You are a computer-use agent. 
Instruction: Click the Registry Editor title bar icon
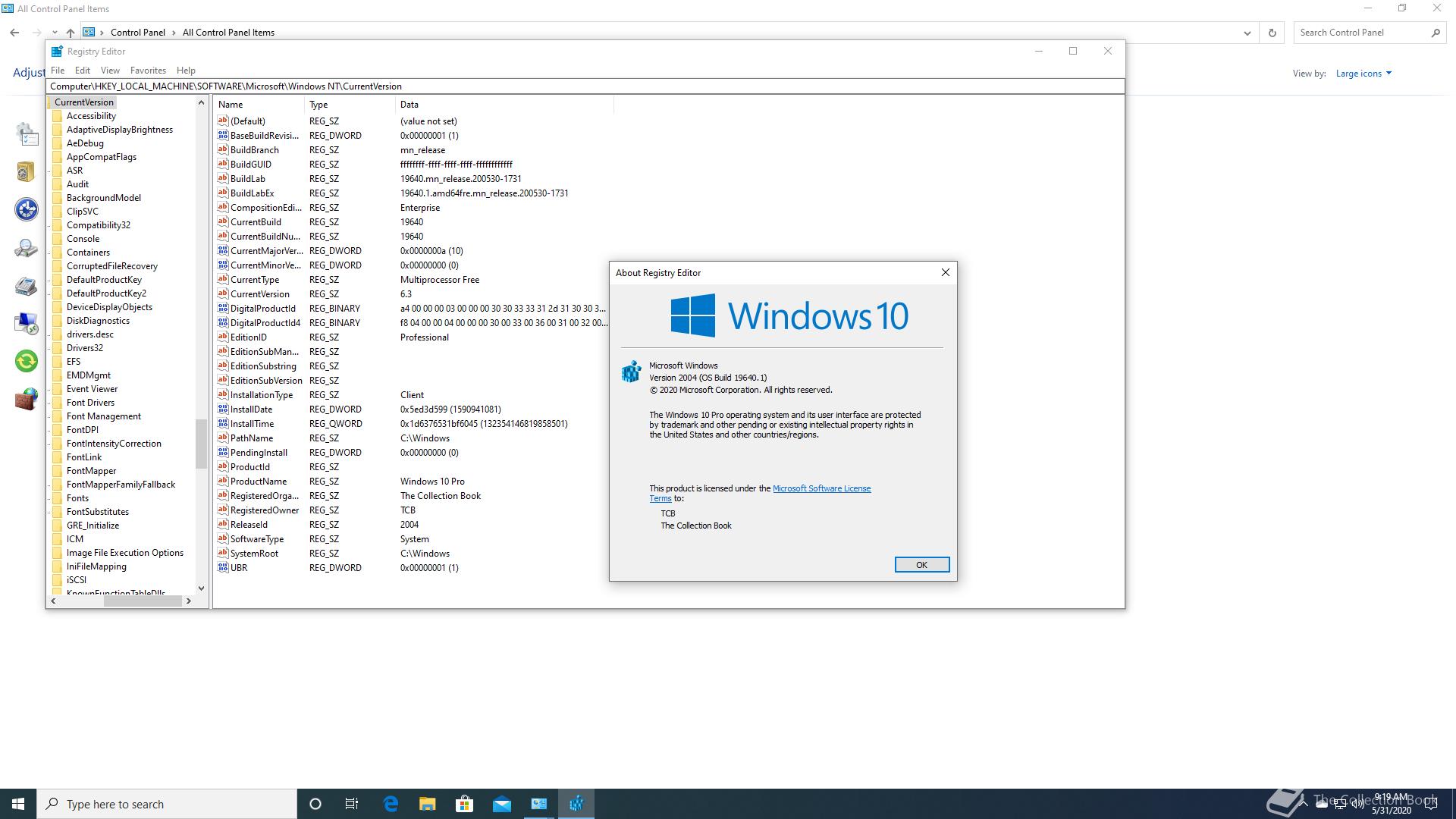[x=57, y=52]
